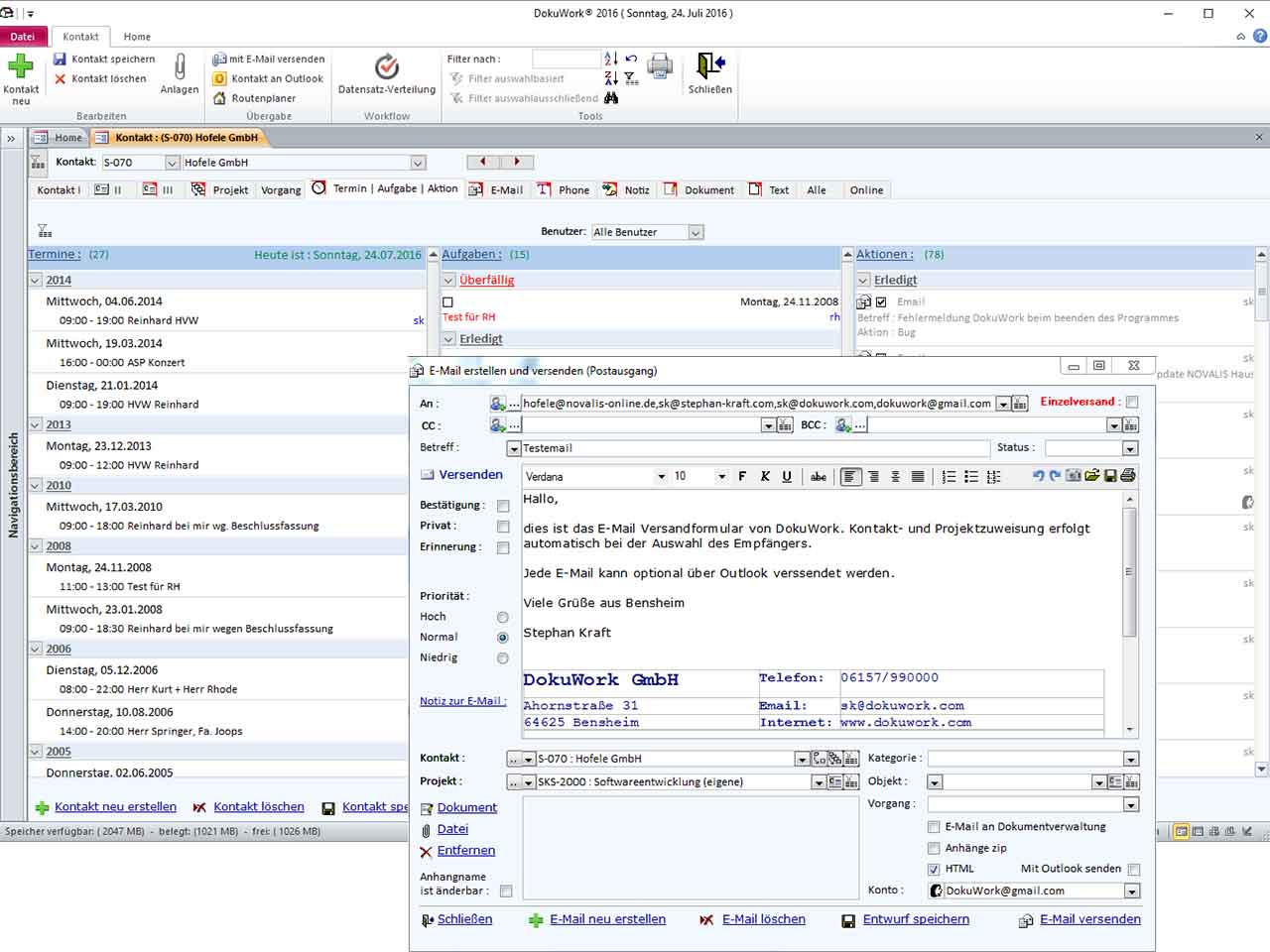Collapse the Überfällig tasks group

[448, 281]
